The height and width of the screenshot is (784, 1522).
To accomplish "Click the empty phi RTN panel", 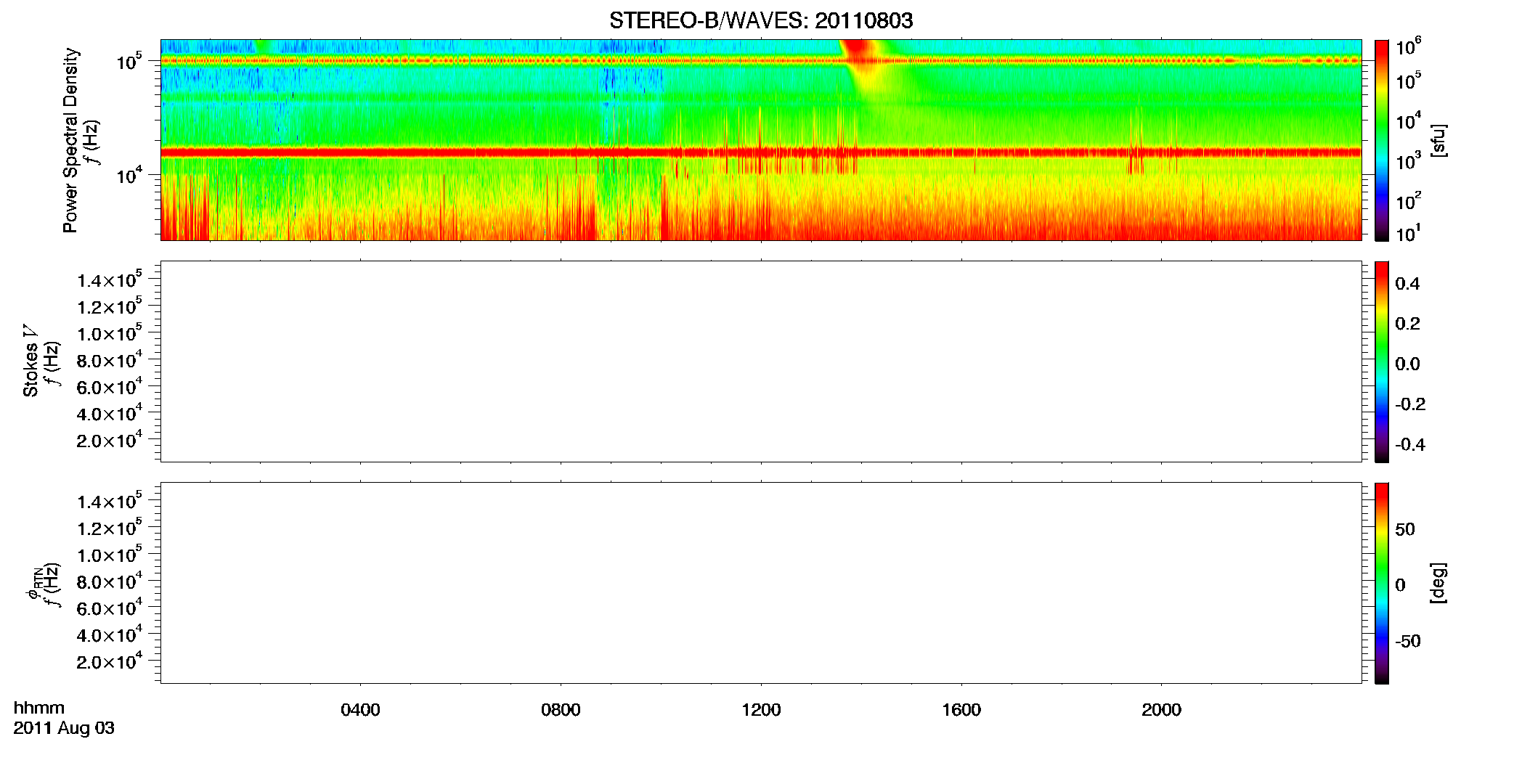I will pyautogui.click(x=761, y=583).
